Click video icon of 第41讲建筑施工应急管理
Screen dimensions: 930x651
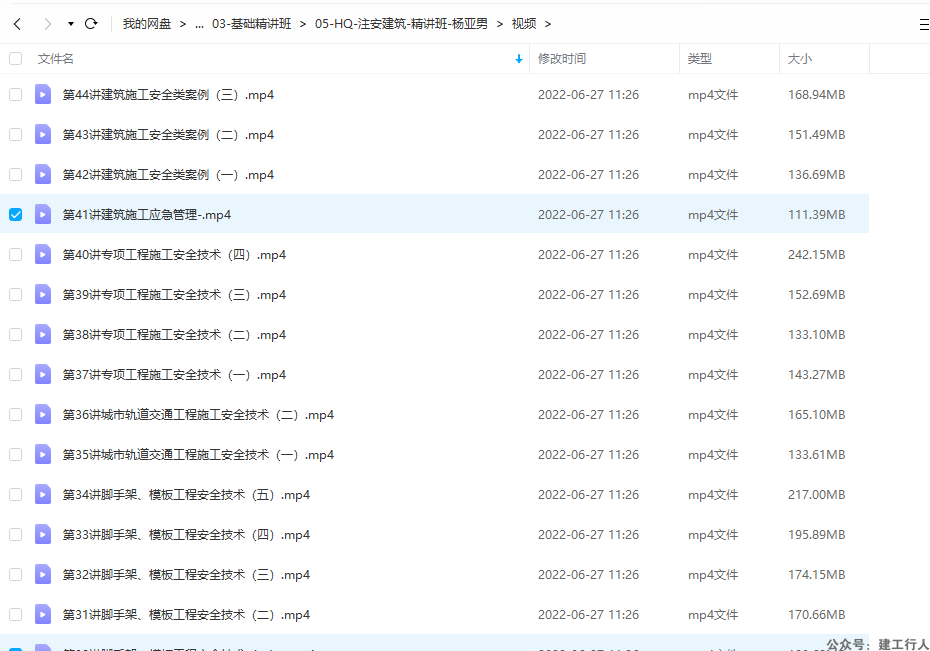(43, 215)
